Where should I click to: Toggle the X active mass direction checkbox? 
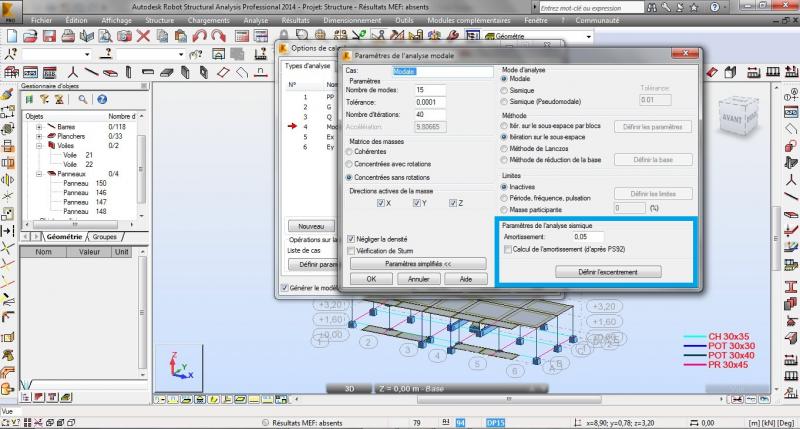point(381,203)
